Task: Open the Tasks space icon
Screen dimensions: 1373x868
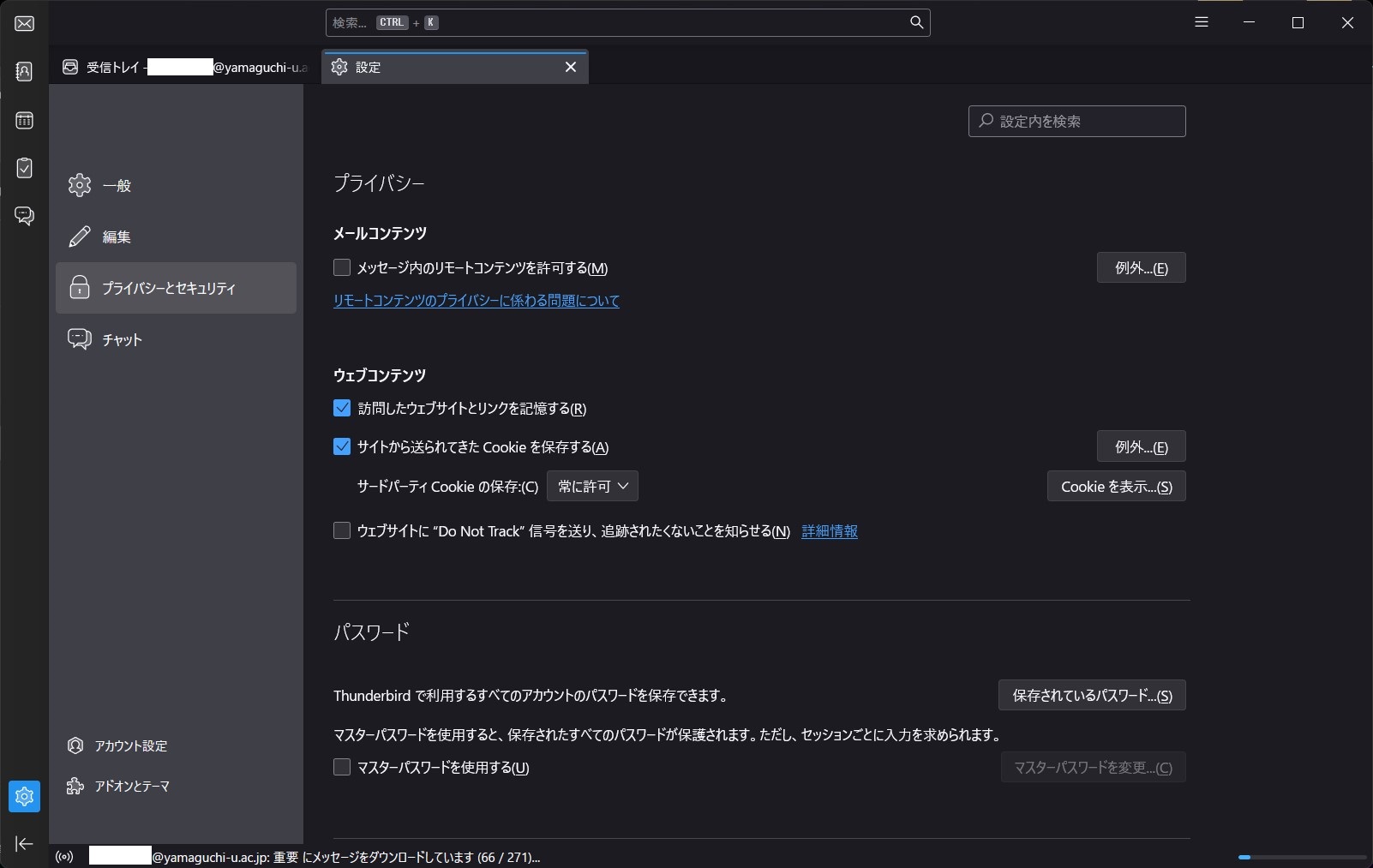Action: click(24, 168)
